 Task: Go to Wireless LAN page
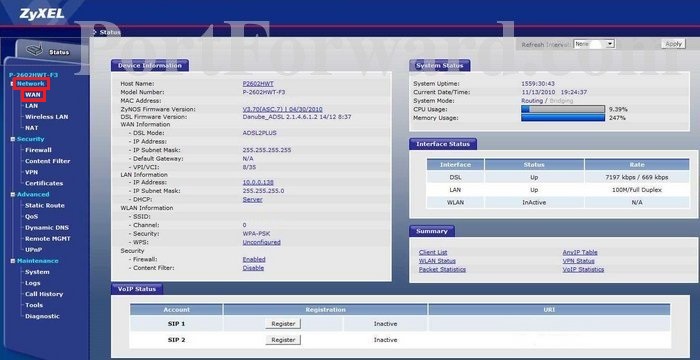coord(46,117)
